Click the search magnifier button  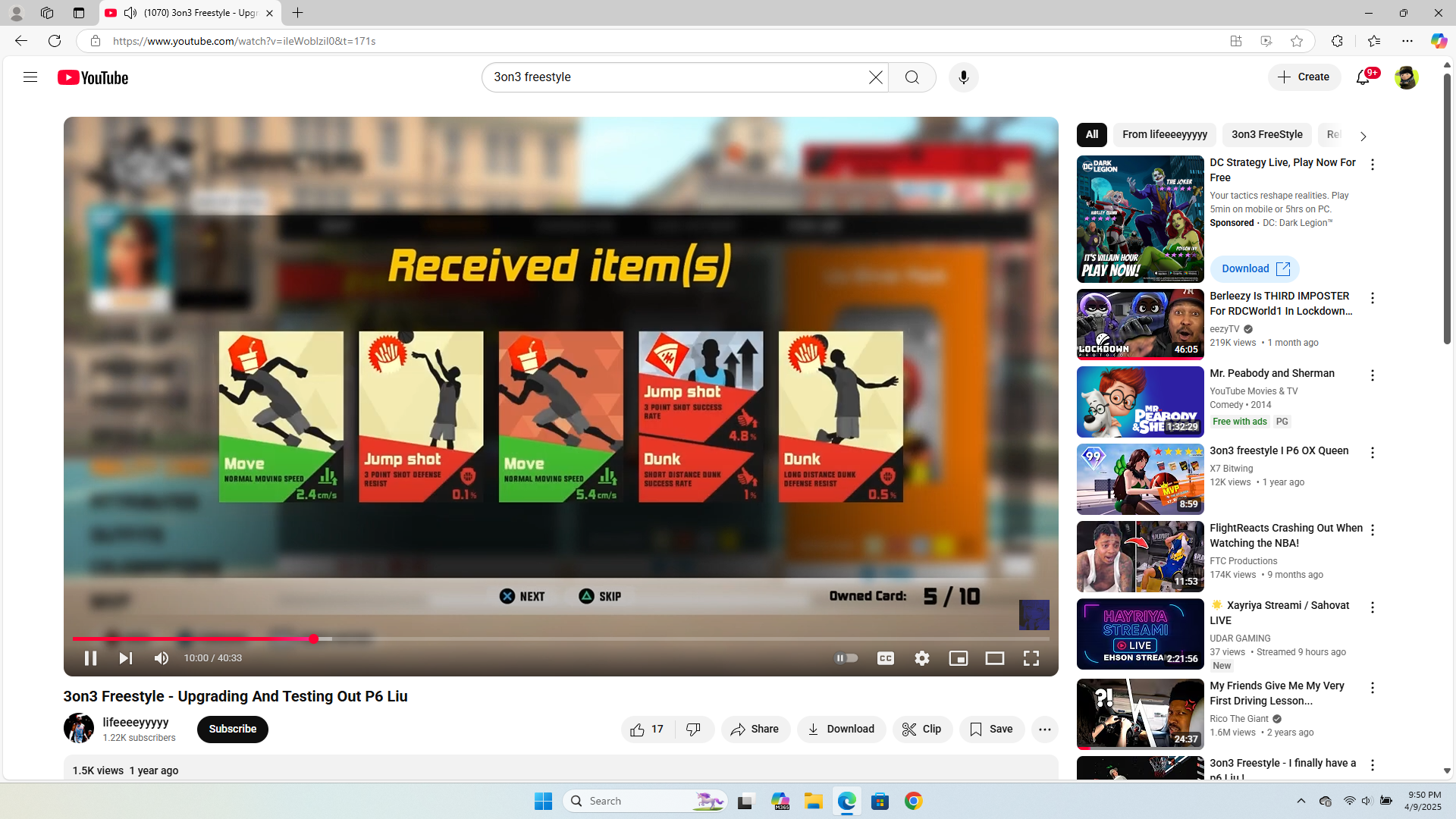pyautogui.click(x=912, y=77)
